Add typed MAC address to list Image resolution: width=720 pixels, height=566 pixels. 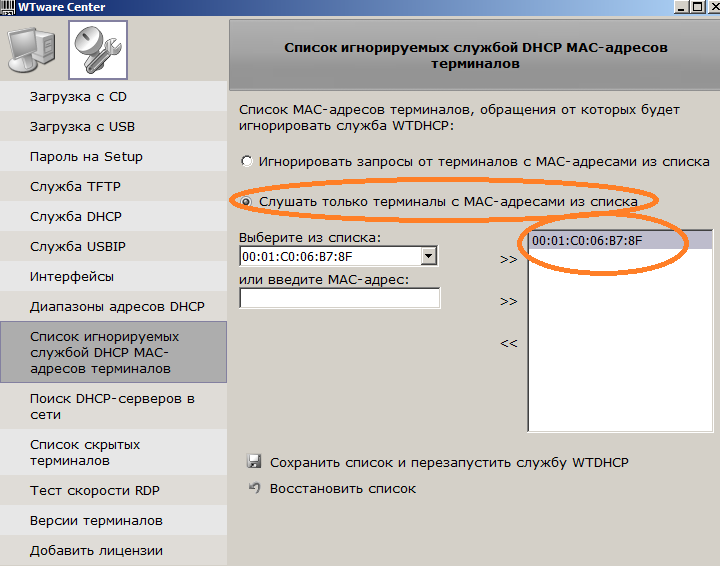508,301
